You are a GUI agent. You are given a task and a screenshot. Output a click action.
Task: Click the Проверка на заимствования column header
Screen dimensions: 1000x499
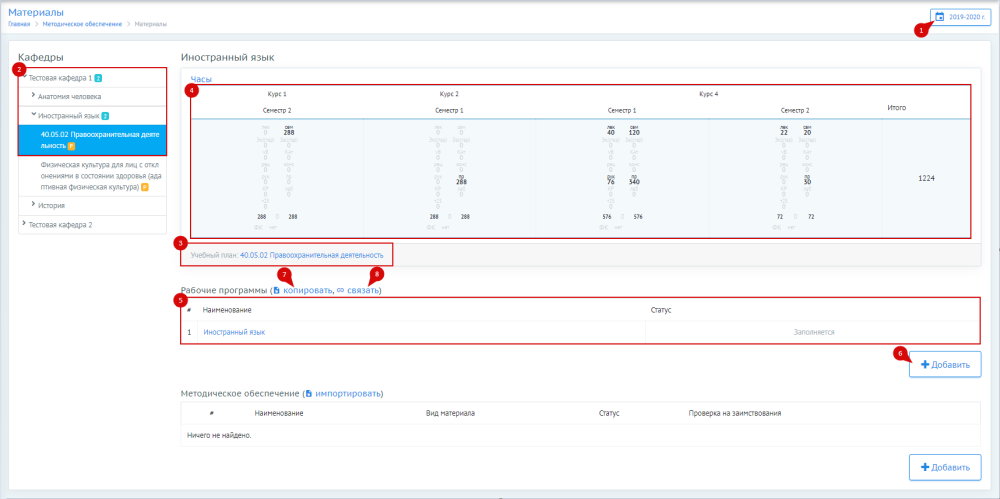(735, 413)
